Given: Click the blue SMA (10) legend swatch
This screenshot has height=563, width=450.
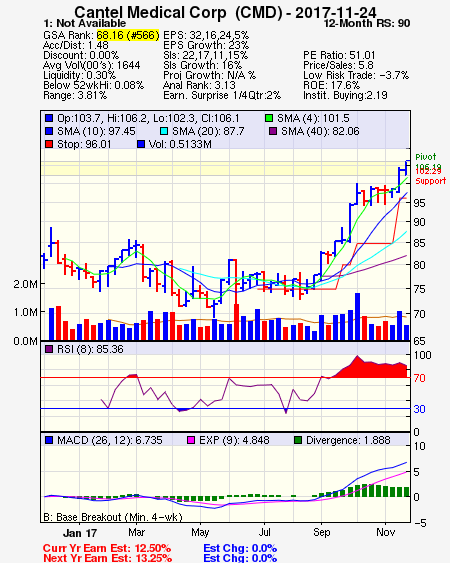Looking at the screenshot, I should tap(49, 131).
